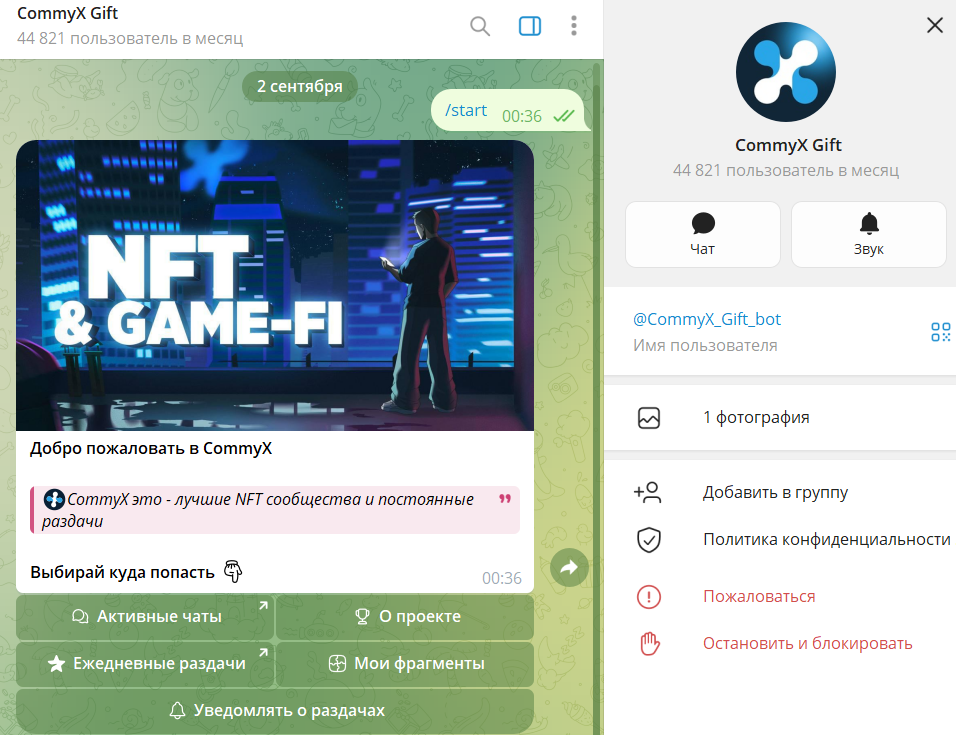
Task: Select Остановить и блокировать
Action: [x=780, y=644]
